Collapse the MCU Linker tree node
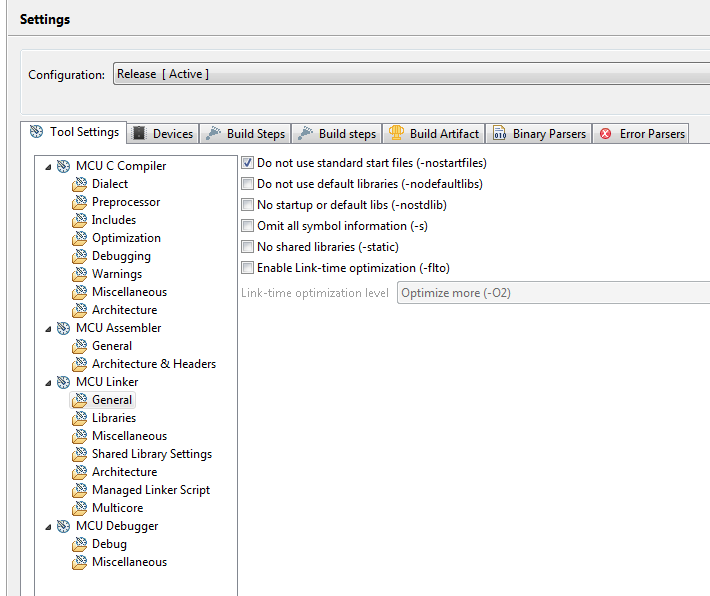This screenshot has width=710, height=596. coord(48,383)
